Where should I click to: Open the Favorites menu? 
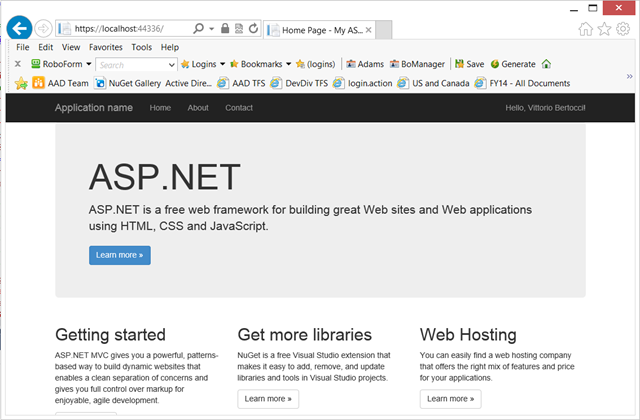coord(106,47)
